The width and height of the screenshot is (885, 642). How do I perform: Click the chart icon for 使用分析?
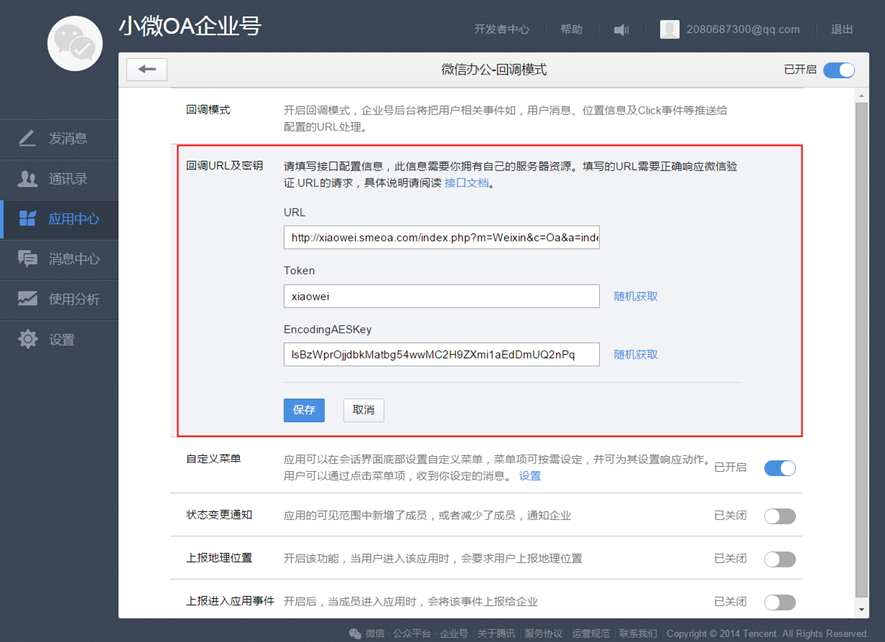(x=28, y=299)
